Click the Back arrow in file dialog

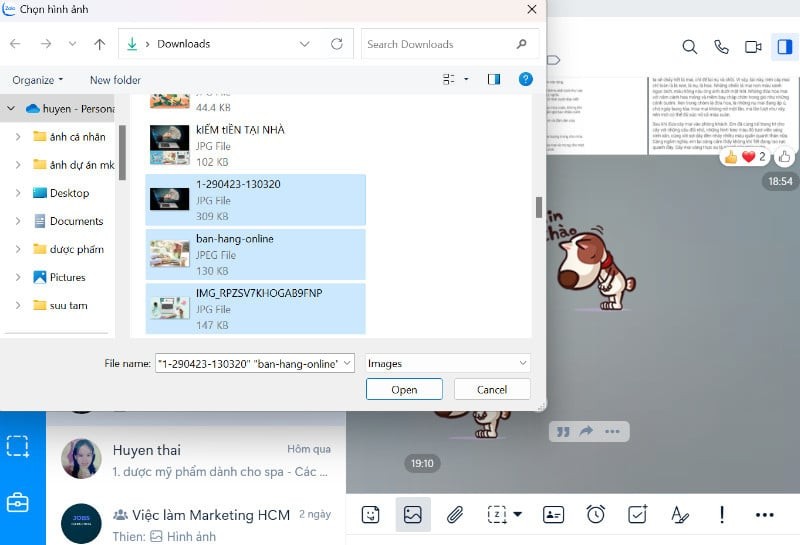point(15,44)
